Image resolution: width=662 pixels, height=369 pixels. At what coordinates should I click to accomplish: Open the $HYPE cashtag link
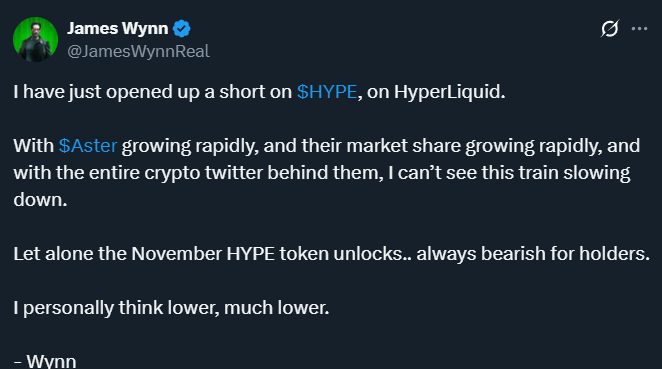327,92
